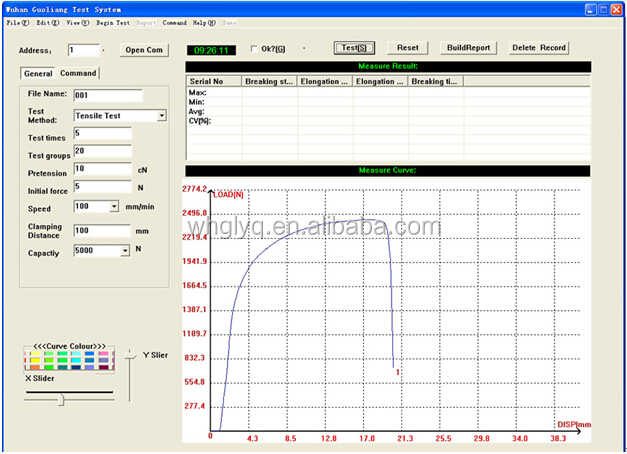627x454 pixels.
Task: Switch to the General tab
Action: 38,73
